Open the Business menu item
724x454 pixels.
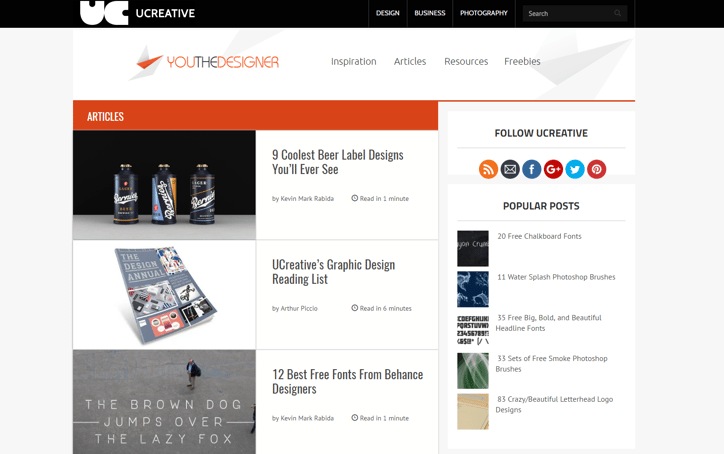coord(429,13)
